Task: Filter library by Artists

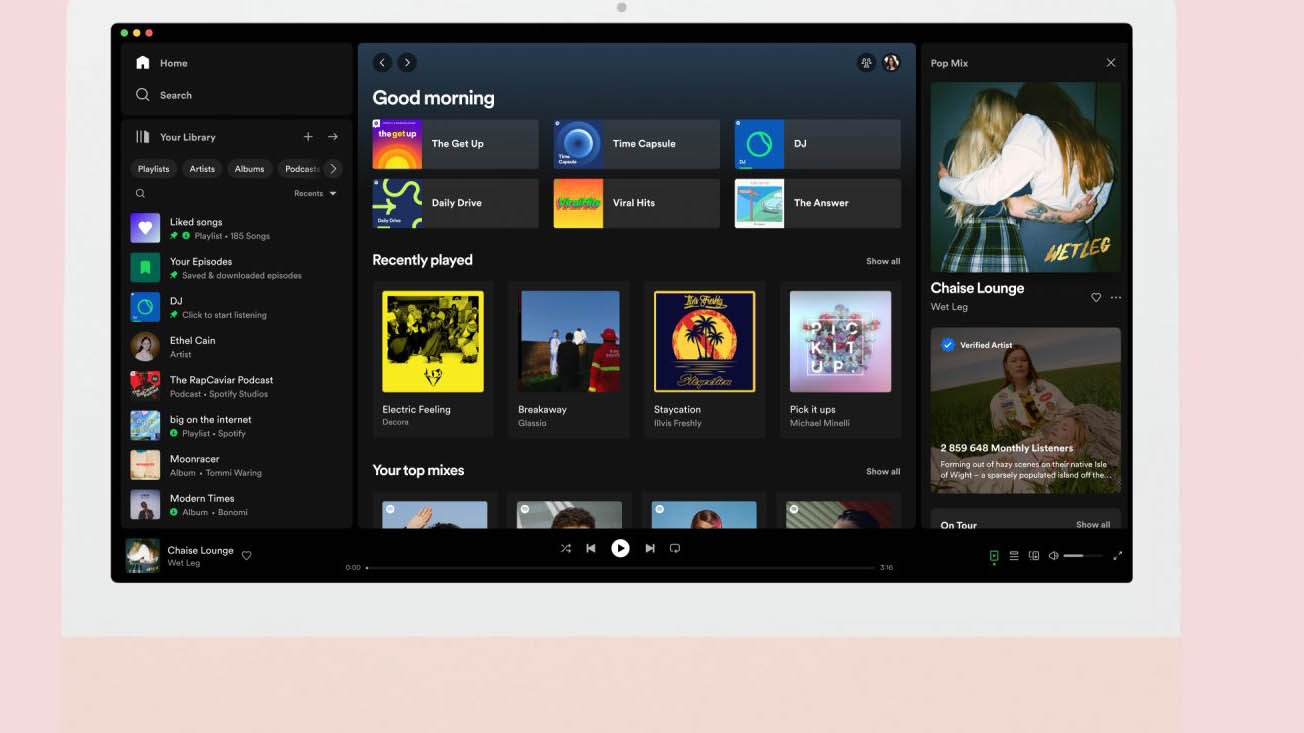Action: point(202,169)
